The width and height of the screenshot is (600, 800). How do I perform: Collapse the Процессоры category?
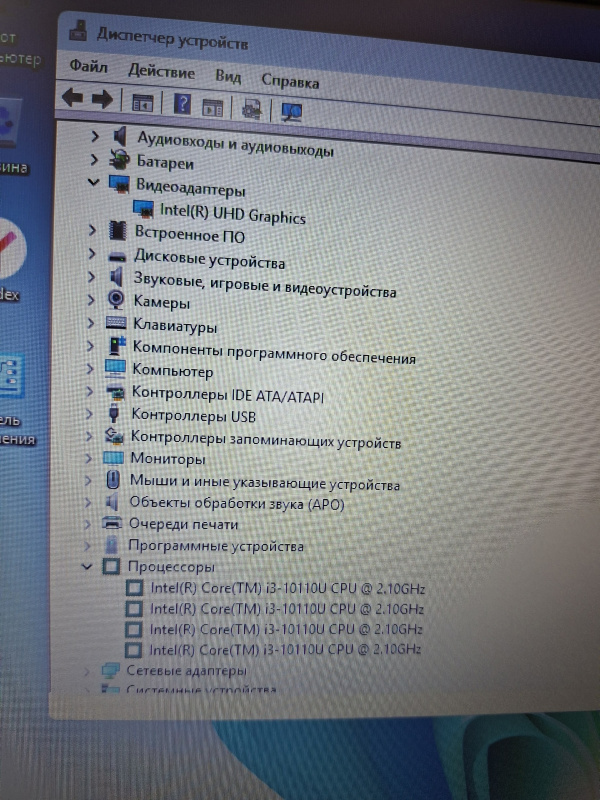click(x=87, y=566)
